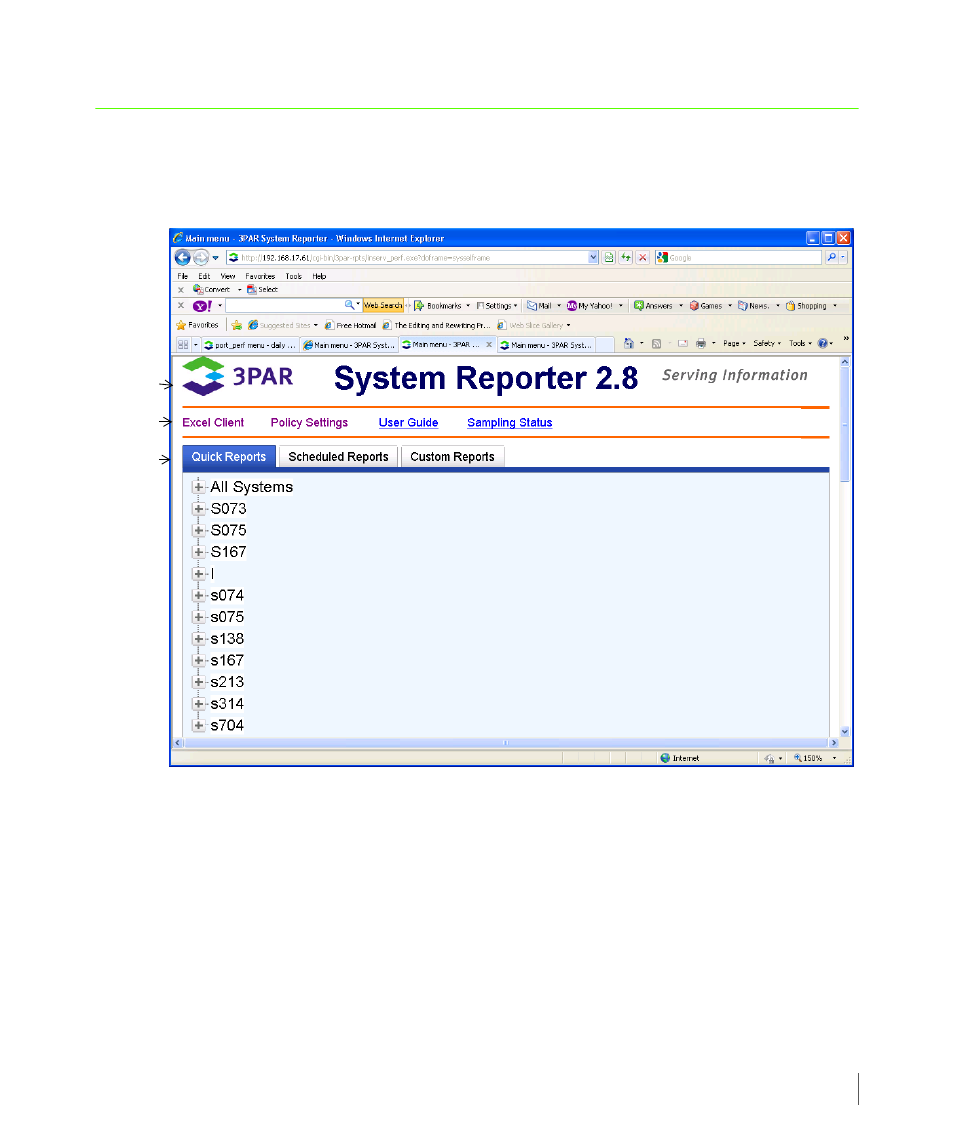The image size is (954, 1145).
Task: Switch to port_perf menu - daily browser tab
Action: click(250, 345)
